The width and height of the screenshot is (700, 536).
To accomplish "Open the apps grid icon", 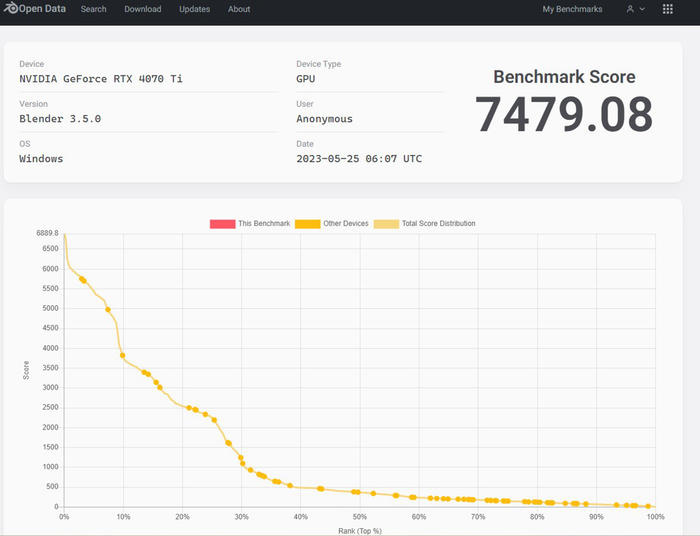I will click(668, 9).
